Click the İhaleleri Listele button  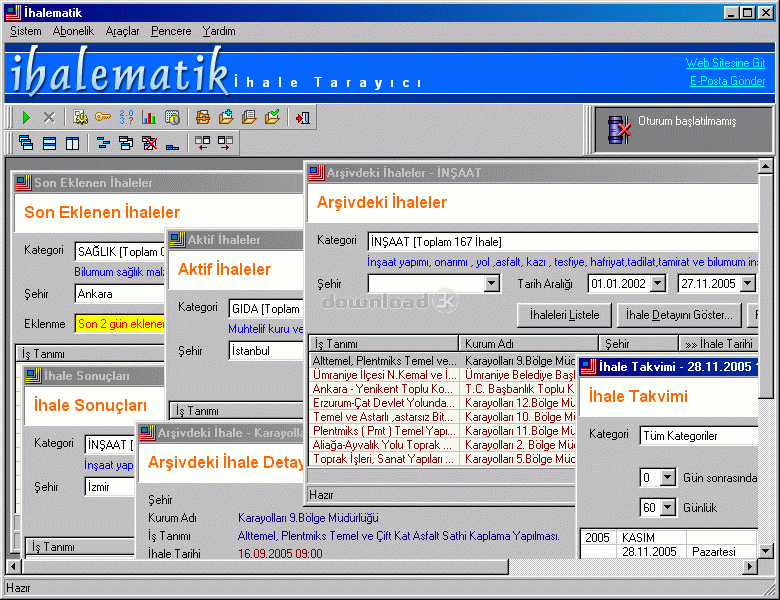(x=564, y=315)
